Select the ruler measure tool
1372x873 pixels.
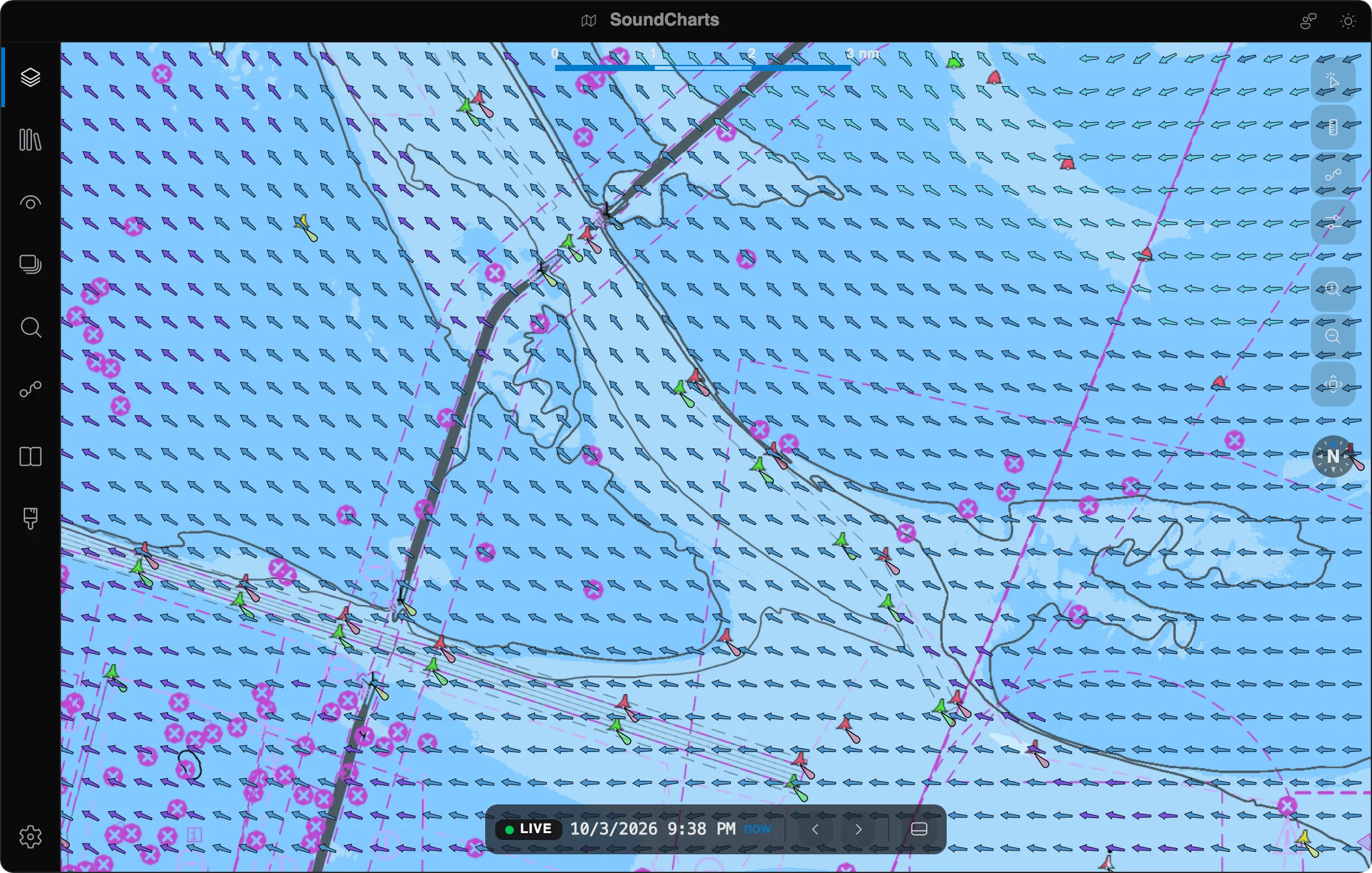click(x=1333, y=127)
